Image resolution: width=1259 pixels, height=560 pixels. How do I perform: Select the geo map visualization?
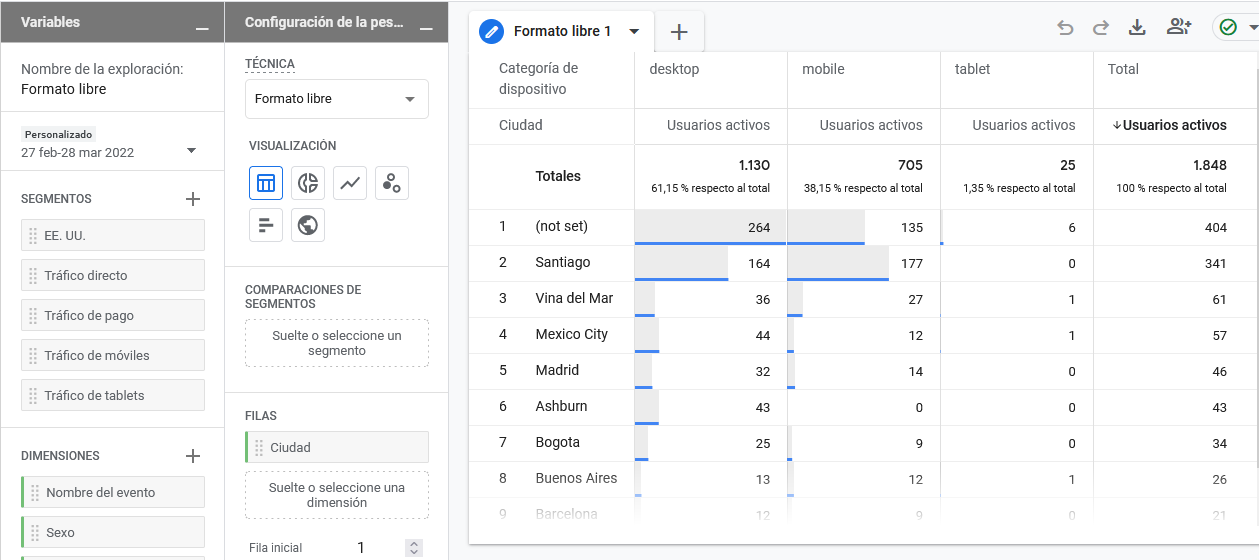click(308, 225)
